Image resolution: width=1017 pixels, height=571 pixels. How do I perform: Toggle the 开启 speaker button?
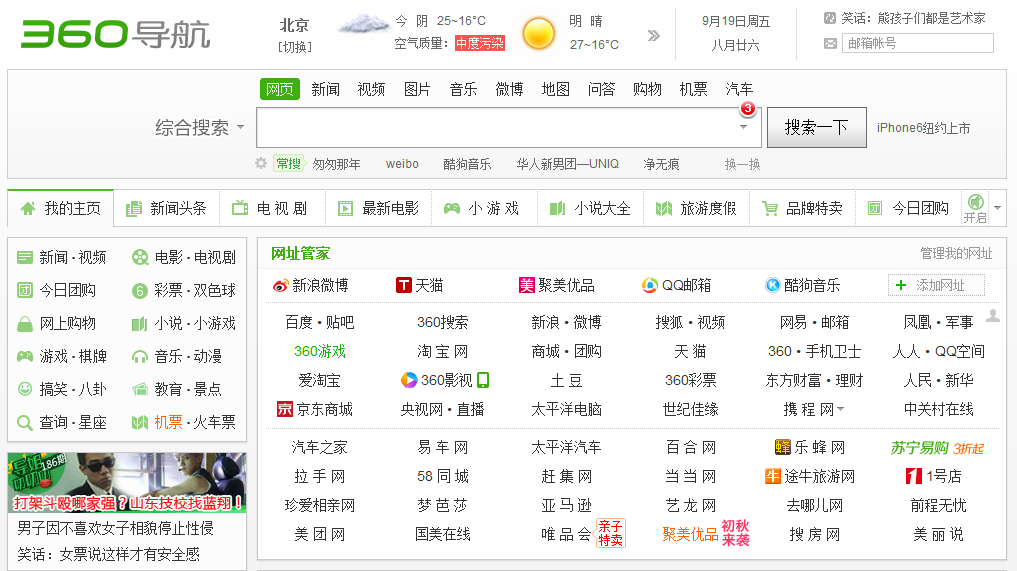975,208
